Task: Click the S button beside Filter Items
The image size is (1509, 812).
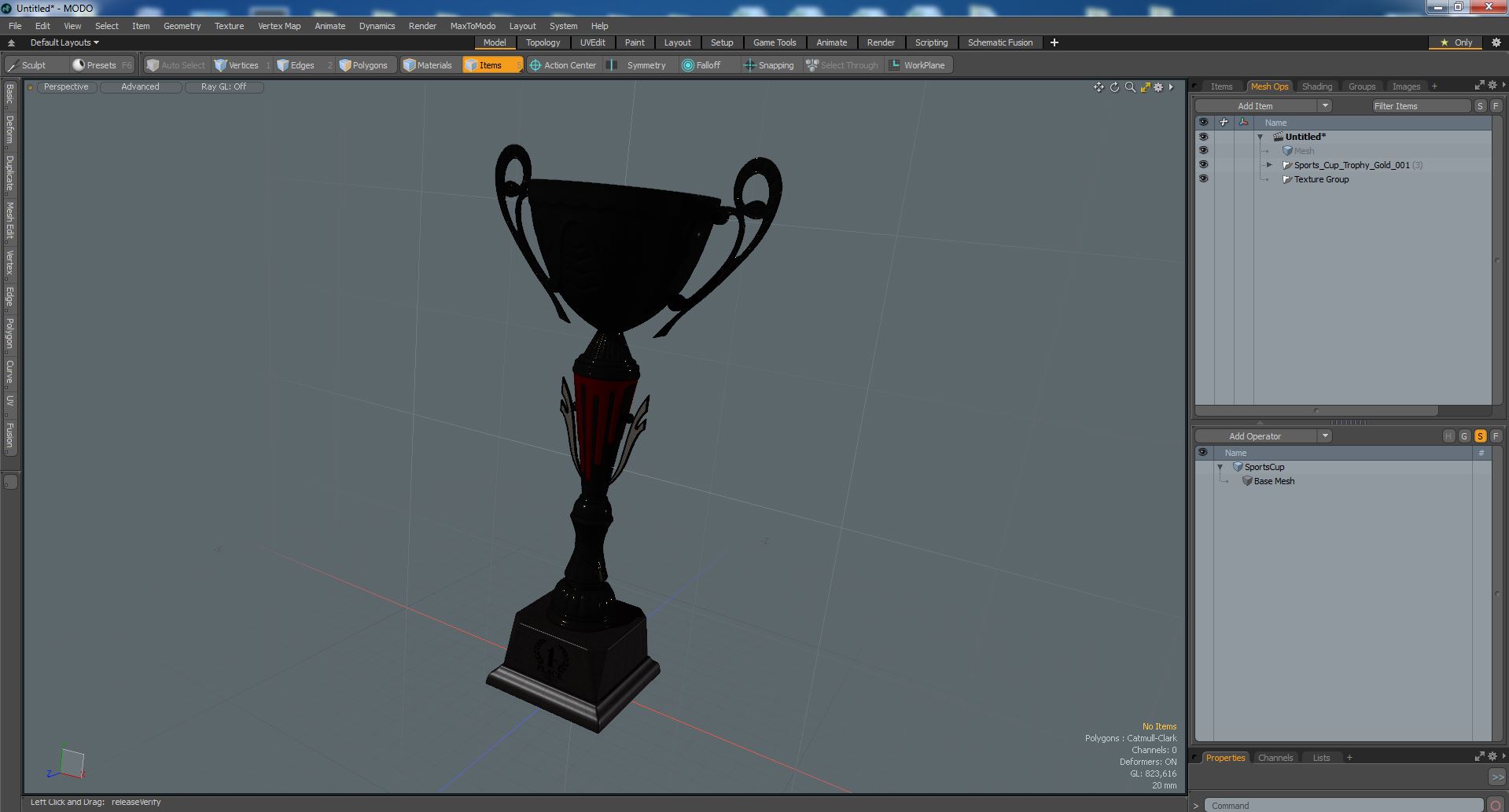Action: coord(1480,106)
